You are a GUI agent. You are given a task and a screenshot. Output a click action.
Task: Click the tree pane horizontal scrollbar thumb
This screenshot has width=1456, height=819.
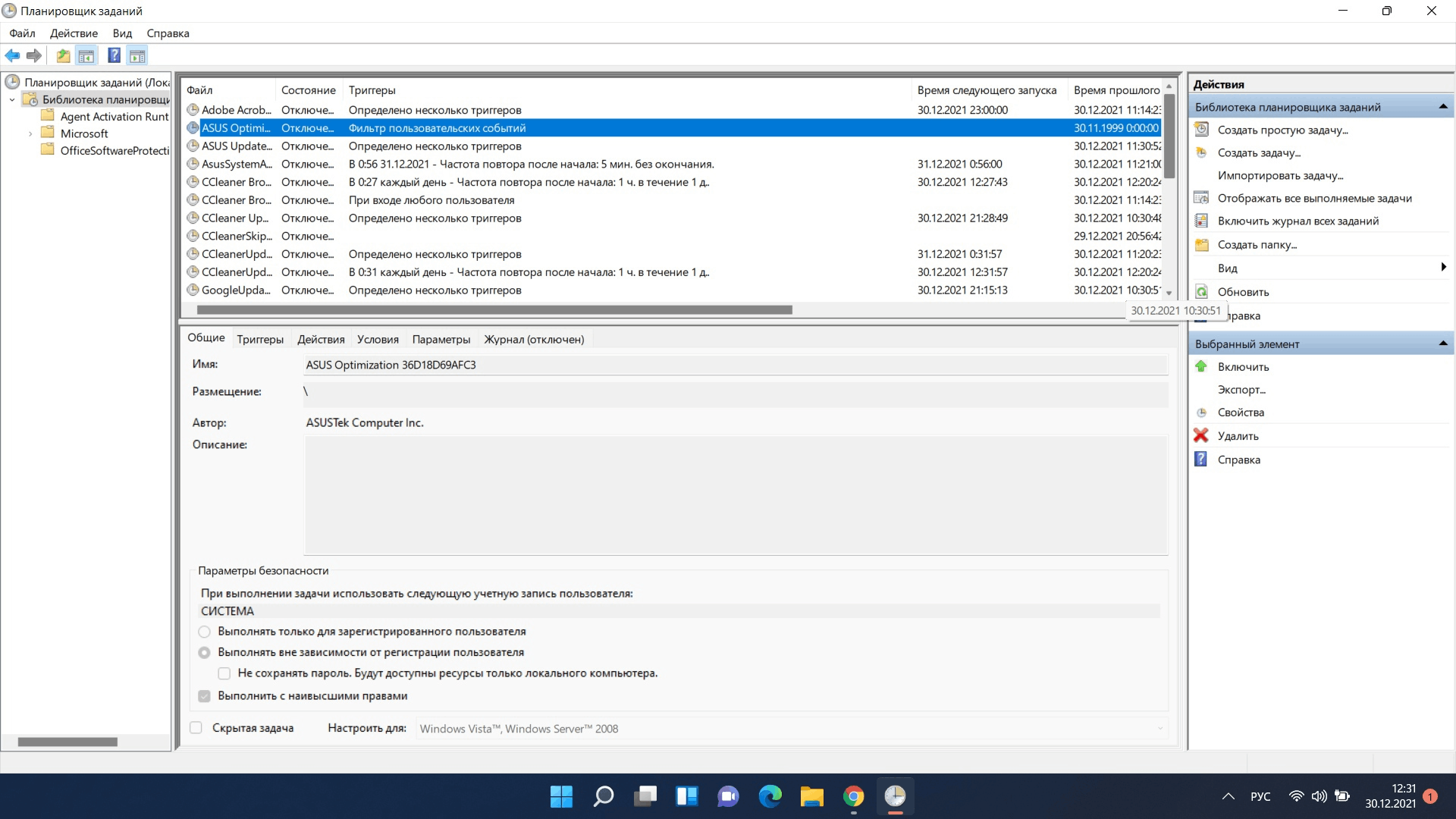pyautogui.click(x=67, y=742)
